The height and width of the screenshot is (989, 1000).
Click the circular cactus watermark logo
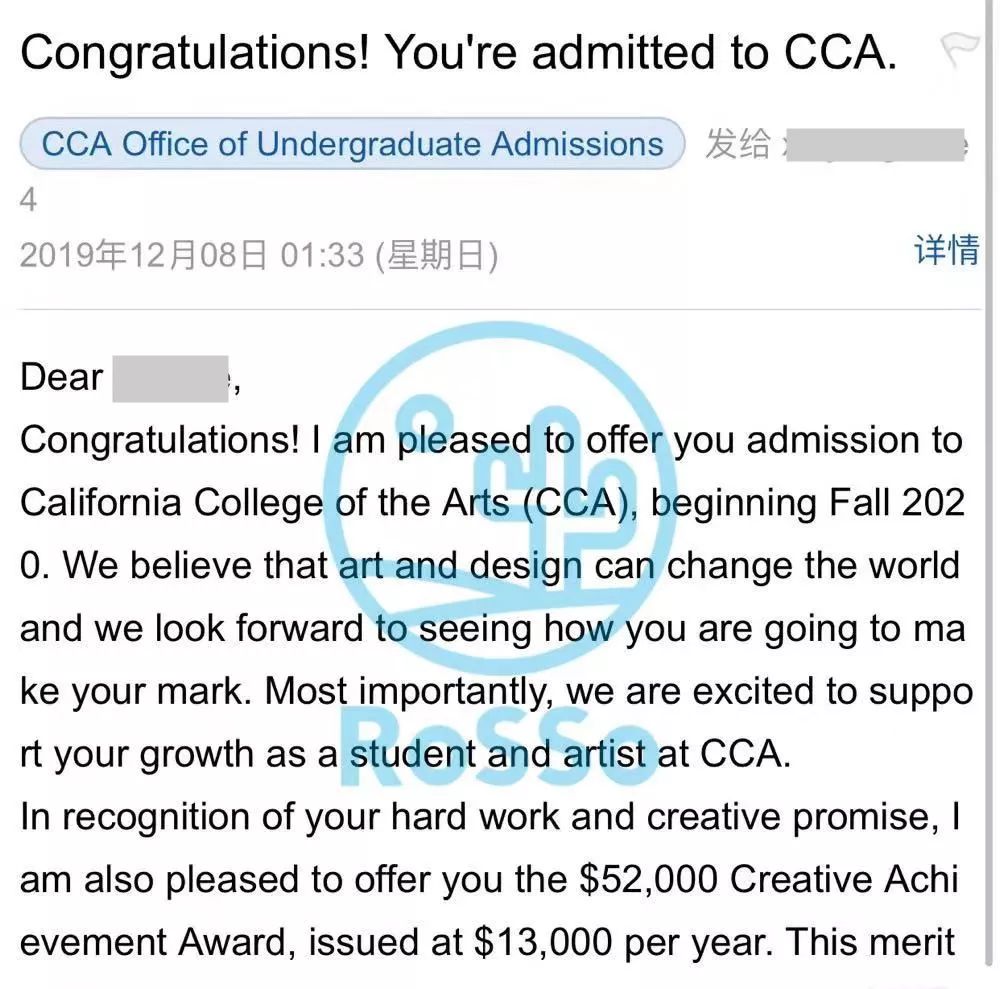point(501,499)
